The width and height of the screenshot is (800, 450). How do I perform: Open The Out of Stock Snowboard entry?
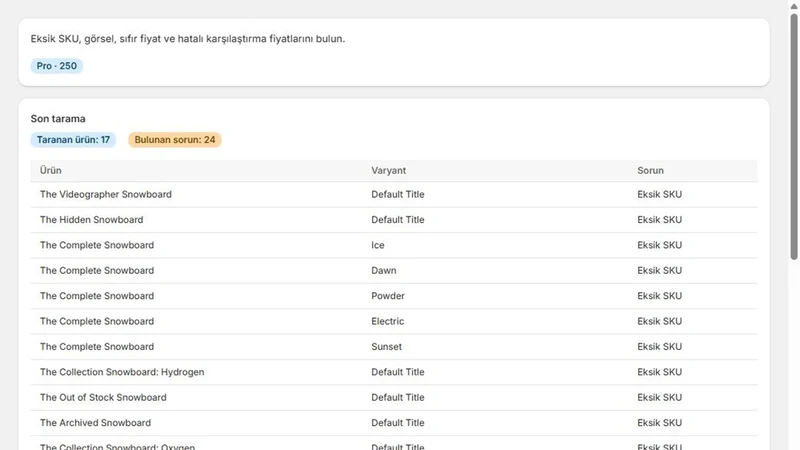(x=103, y=397)
